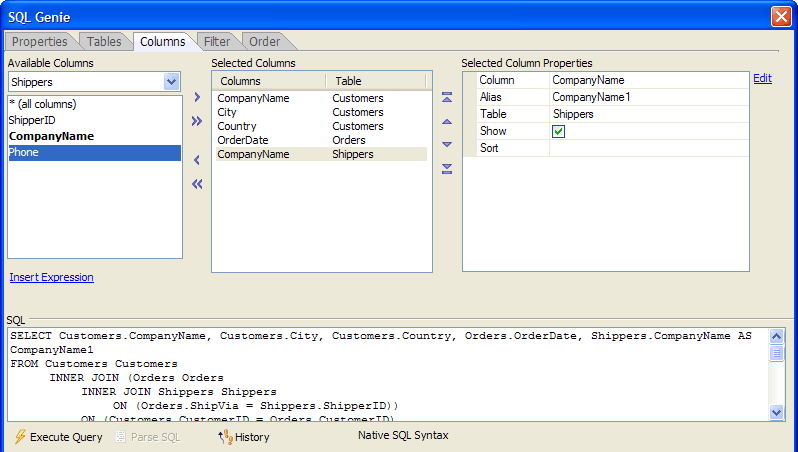Click the Execute Query button label

click(x=66, y=437)
